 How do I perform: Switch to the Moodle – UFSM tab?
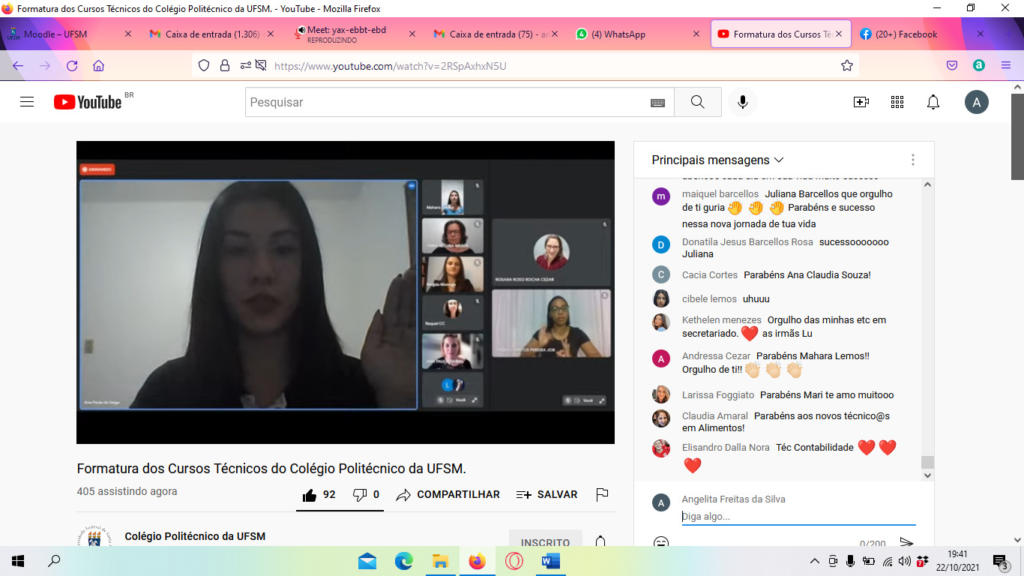[60, 34]
